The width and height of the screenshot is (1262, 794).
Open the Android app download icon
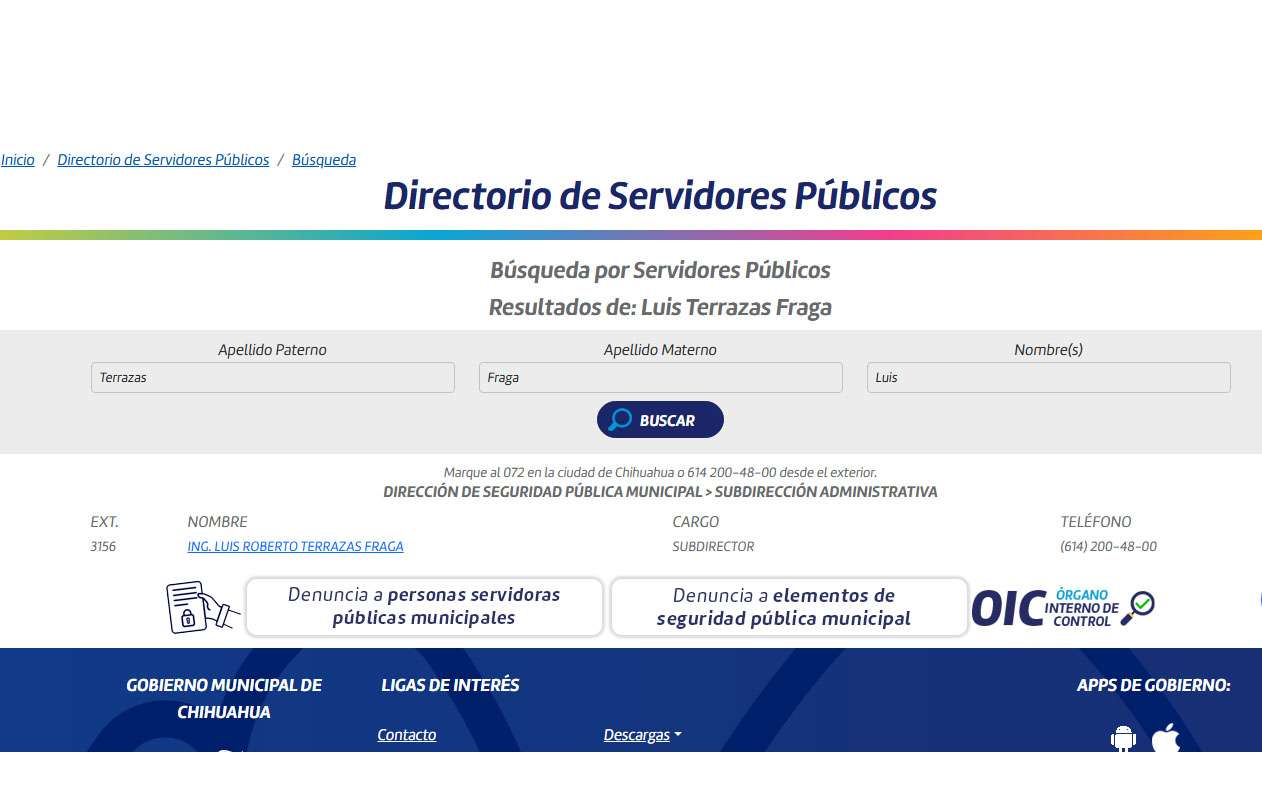1123,739
